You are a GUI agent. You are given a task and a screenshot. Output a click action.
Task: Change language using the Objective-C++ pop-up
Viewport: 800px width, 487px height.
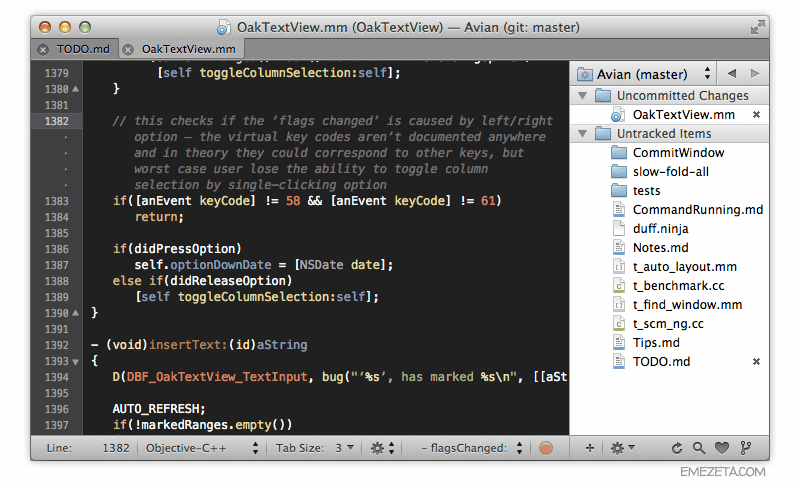click(x=202, y=448)
